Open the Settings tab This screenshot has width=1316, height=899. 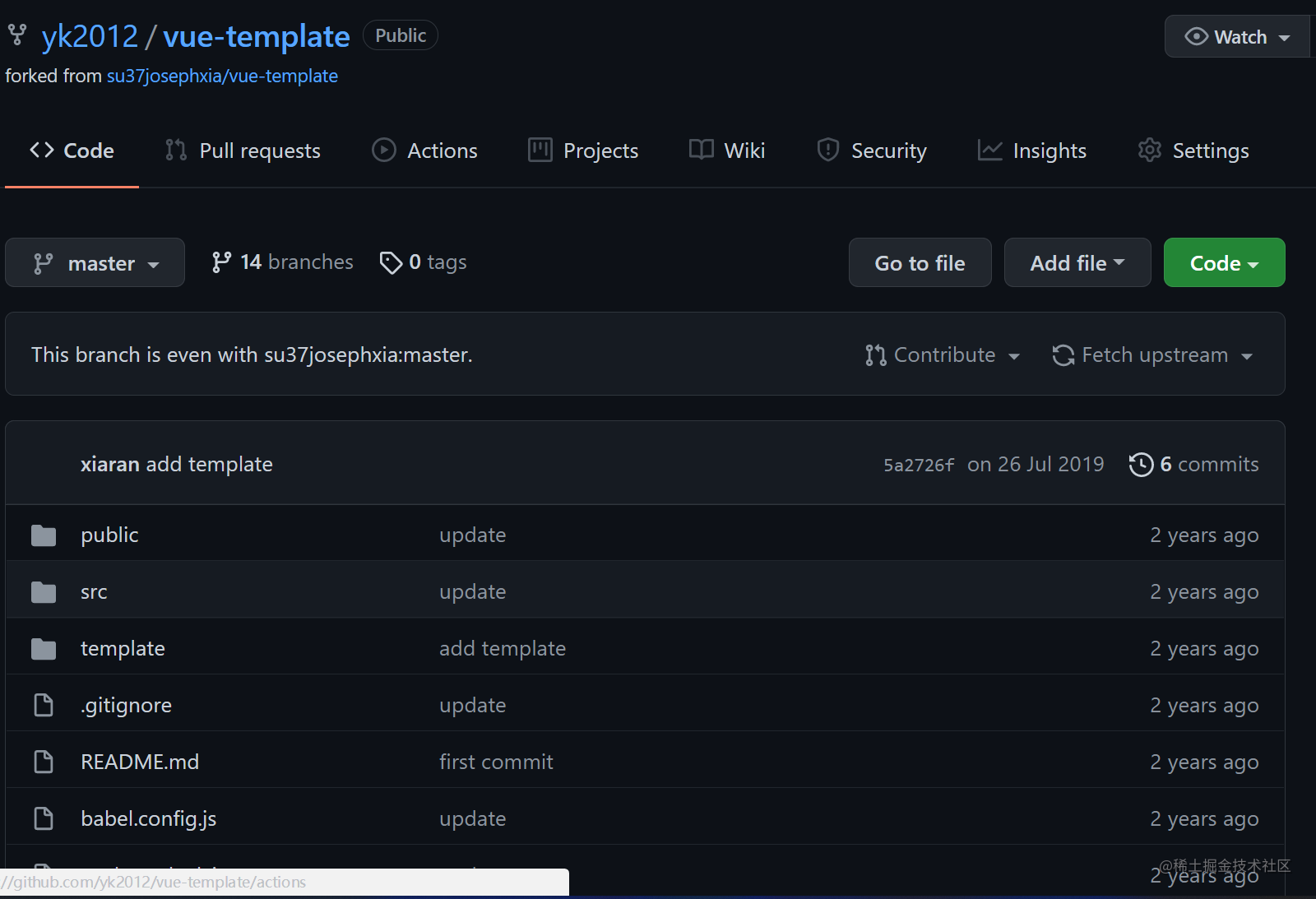(1193, 151)
